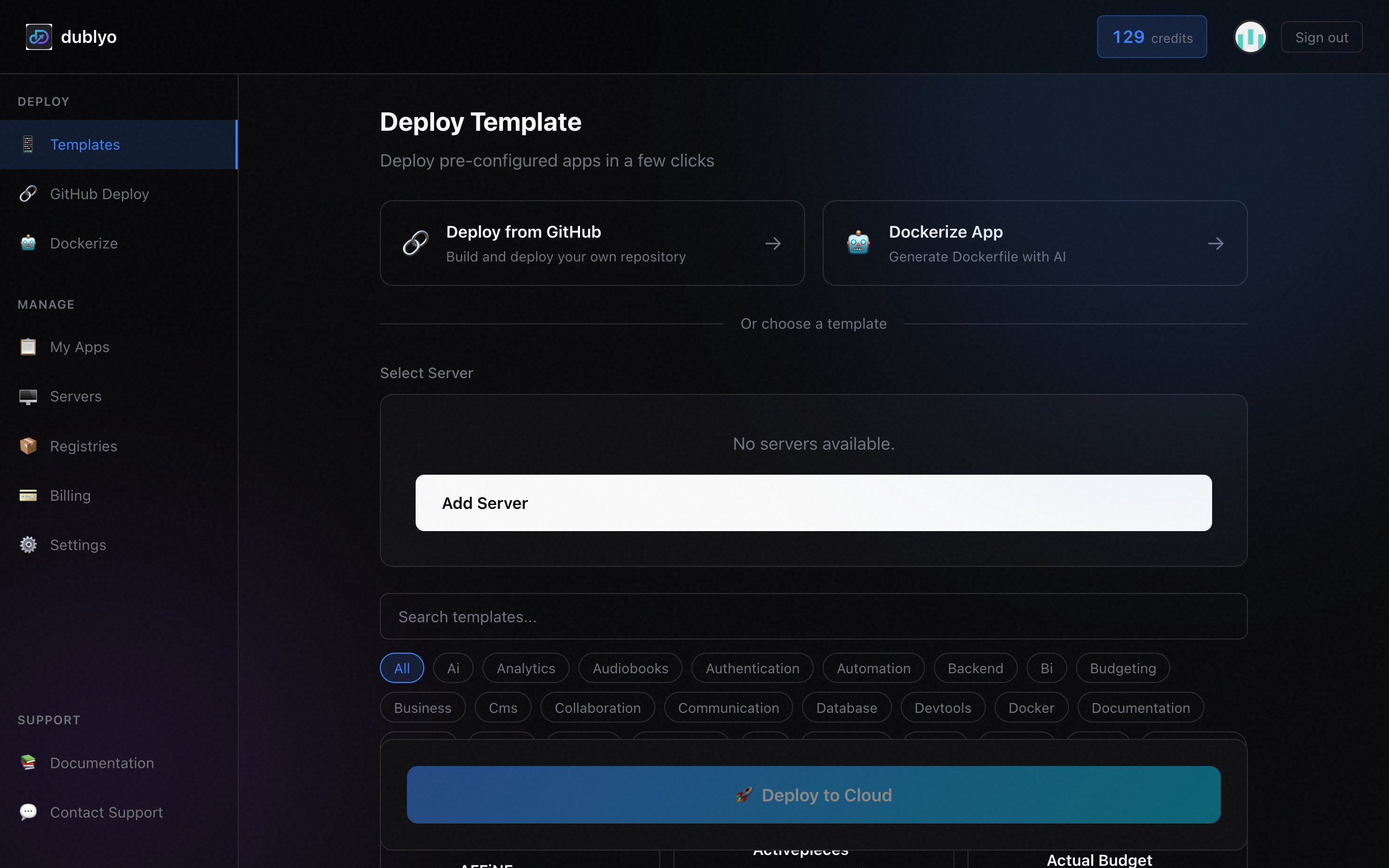Click the Dockerize robot icon
This screenshot has width=1389, height=868.
[x=28, y=243]
